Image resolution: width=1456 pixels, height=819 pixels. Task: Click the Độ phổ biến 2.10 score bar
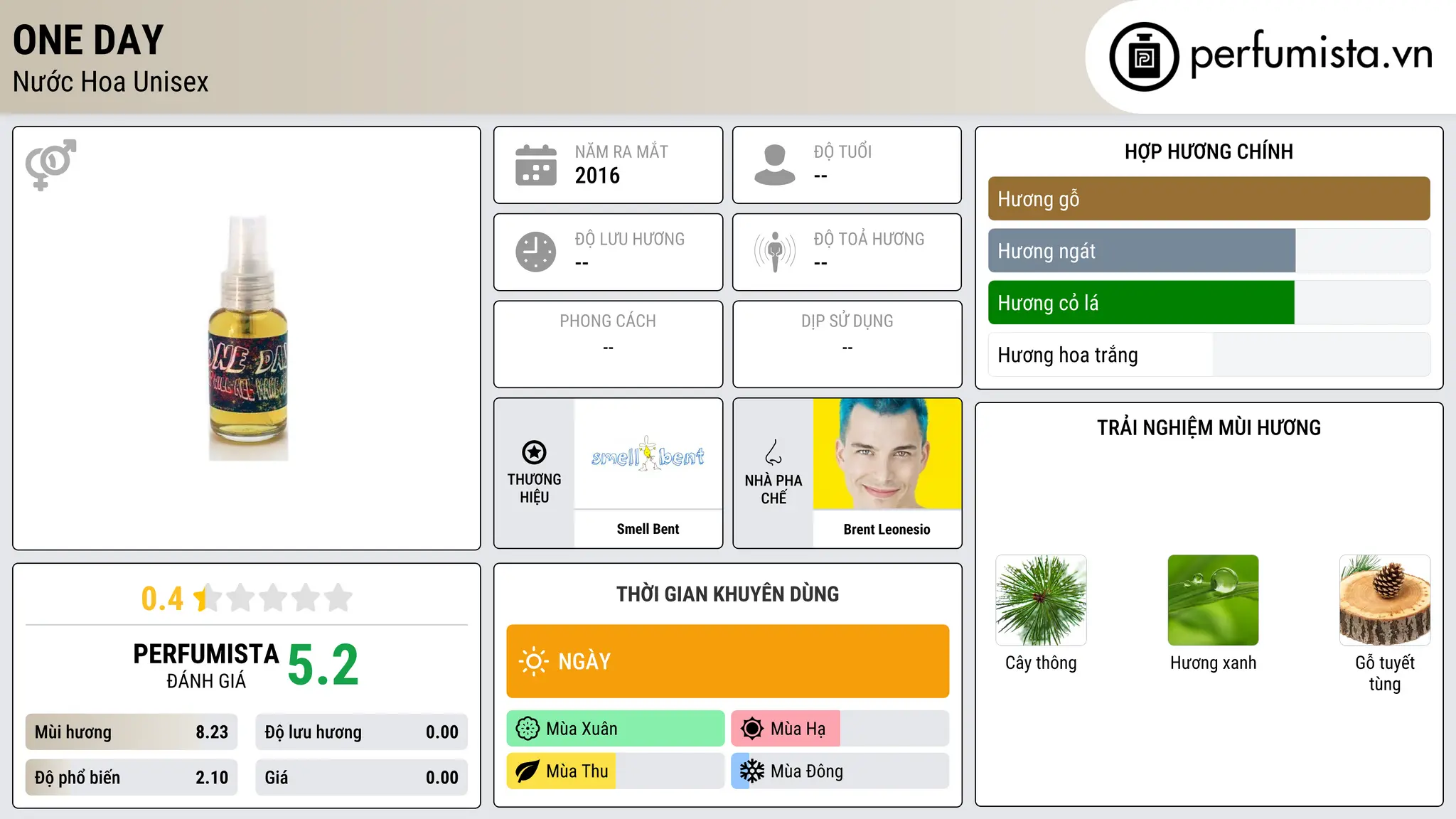[x=132, y=778]
